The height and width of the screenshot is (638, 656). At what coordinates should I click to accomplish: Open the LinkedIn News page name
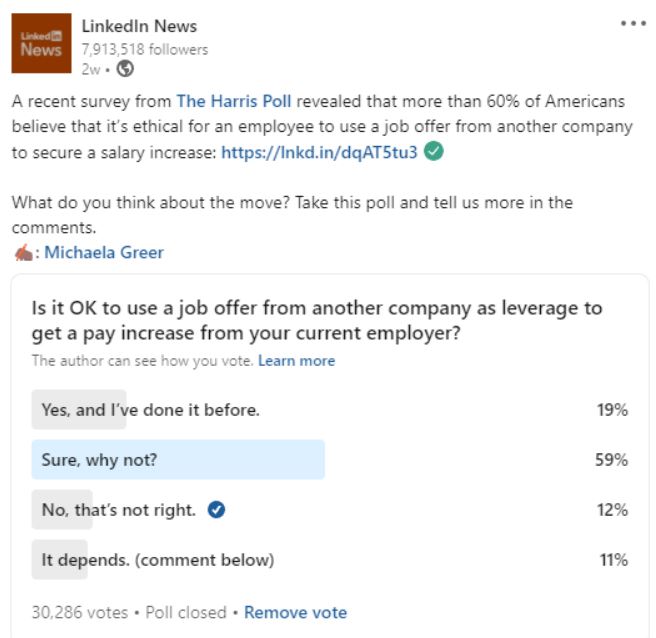[139, 26]
